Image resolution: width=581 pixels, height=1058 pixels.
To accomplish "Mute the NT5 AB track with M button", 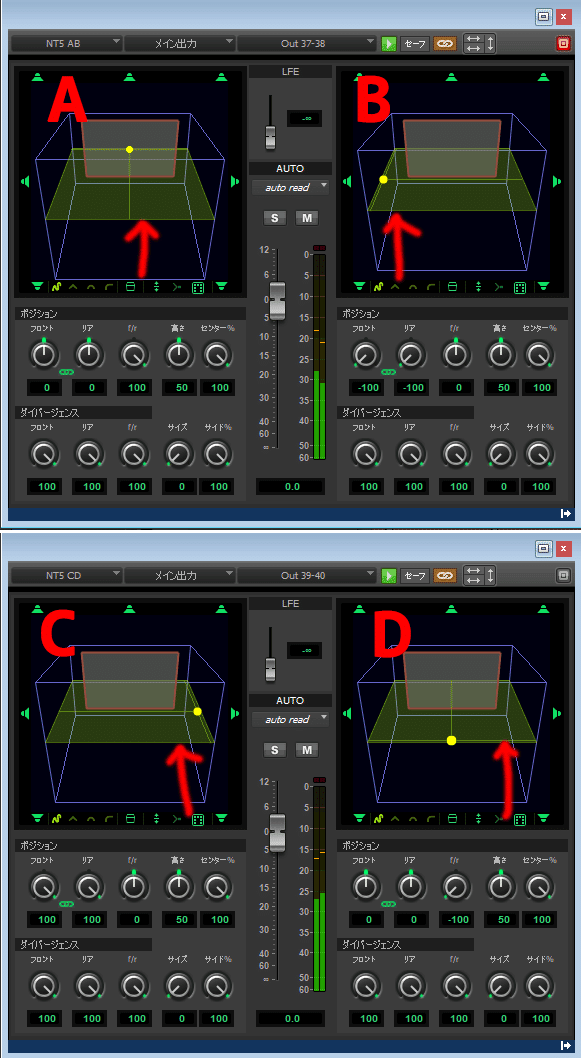I will pos(308,218).
